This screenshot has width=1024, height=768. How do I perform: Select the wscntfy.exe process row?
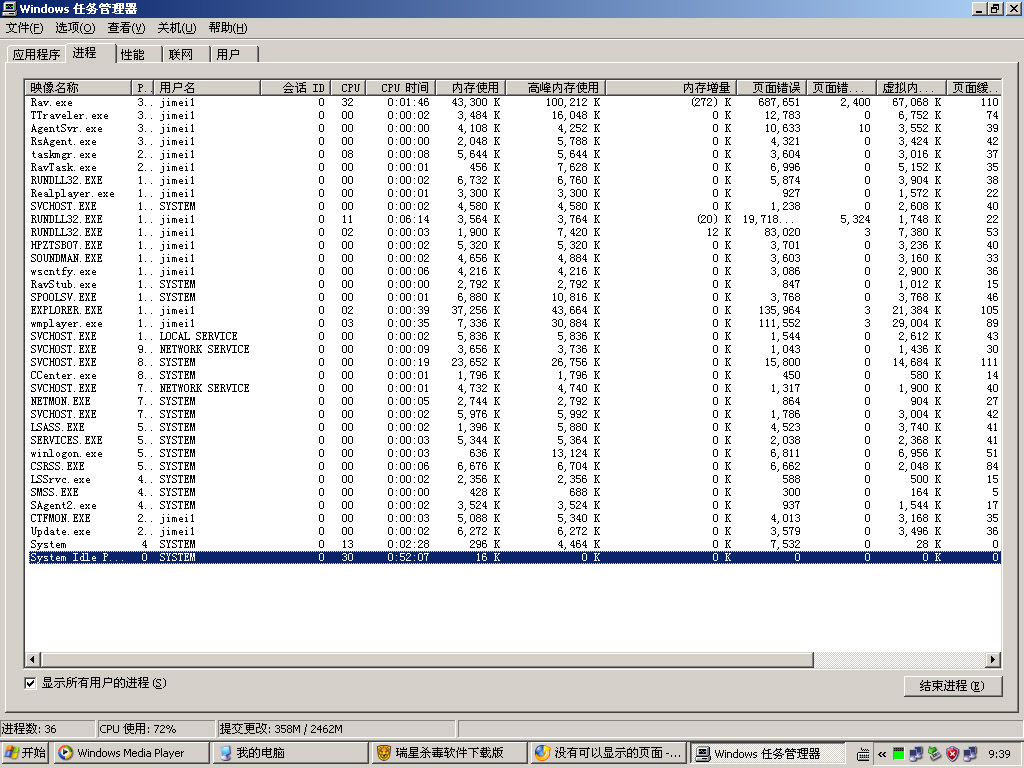tap(515, 272)
